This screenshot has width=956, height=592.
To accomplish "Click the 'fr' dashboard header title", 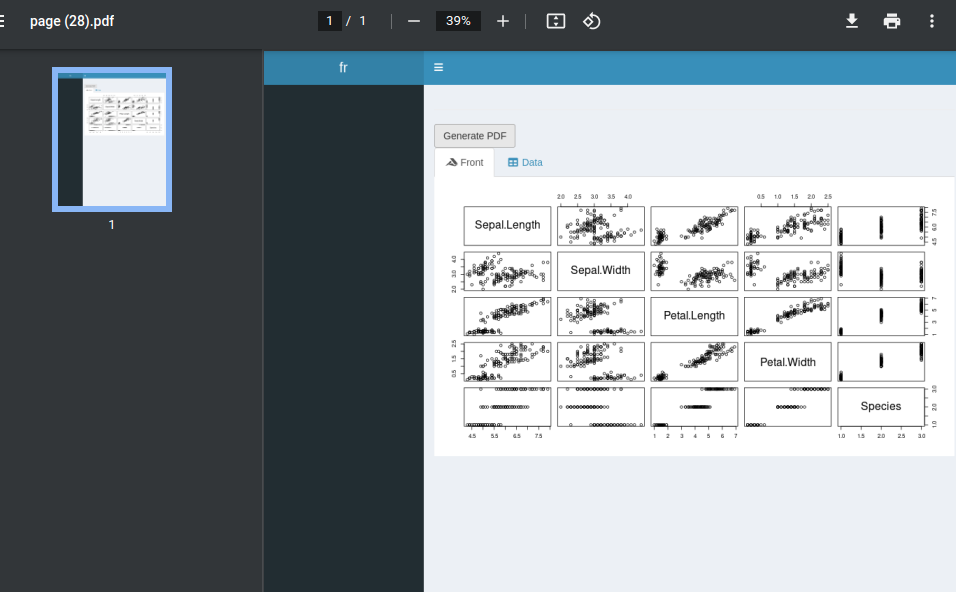I will [x=343, y=68].
